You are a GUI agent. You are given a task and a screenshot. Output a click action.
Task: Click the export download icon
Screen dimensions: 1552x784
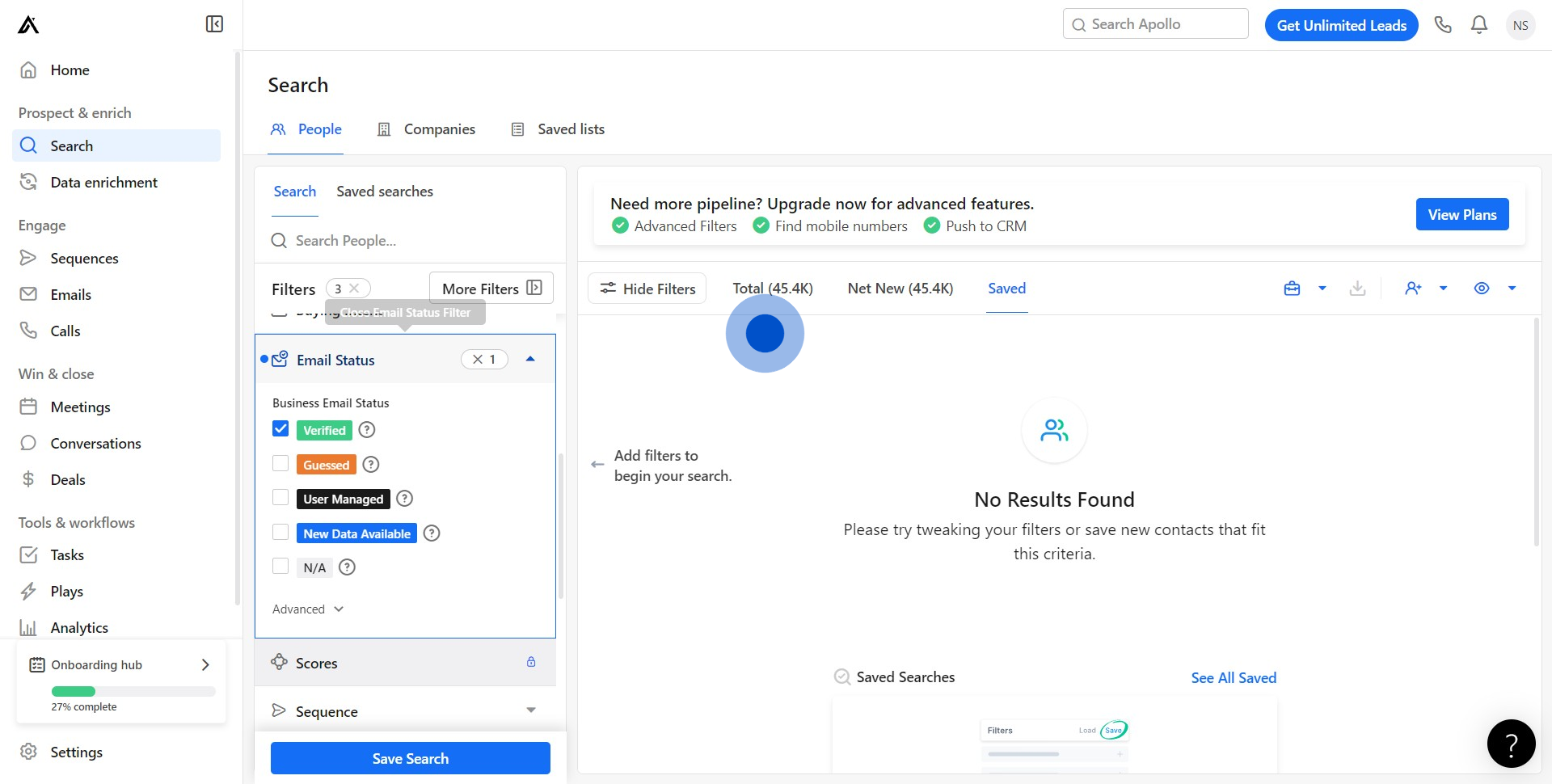point(1358,289)
